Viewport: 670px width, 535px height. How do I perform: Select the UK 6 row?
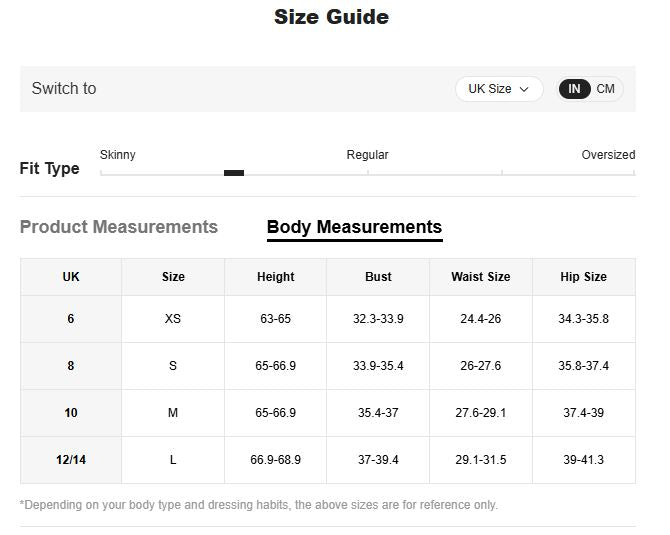71,319
